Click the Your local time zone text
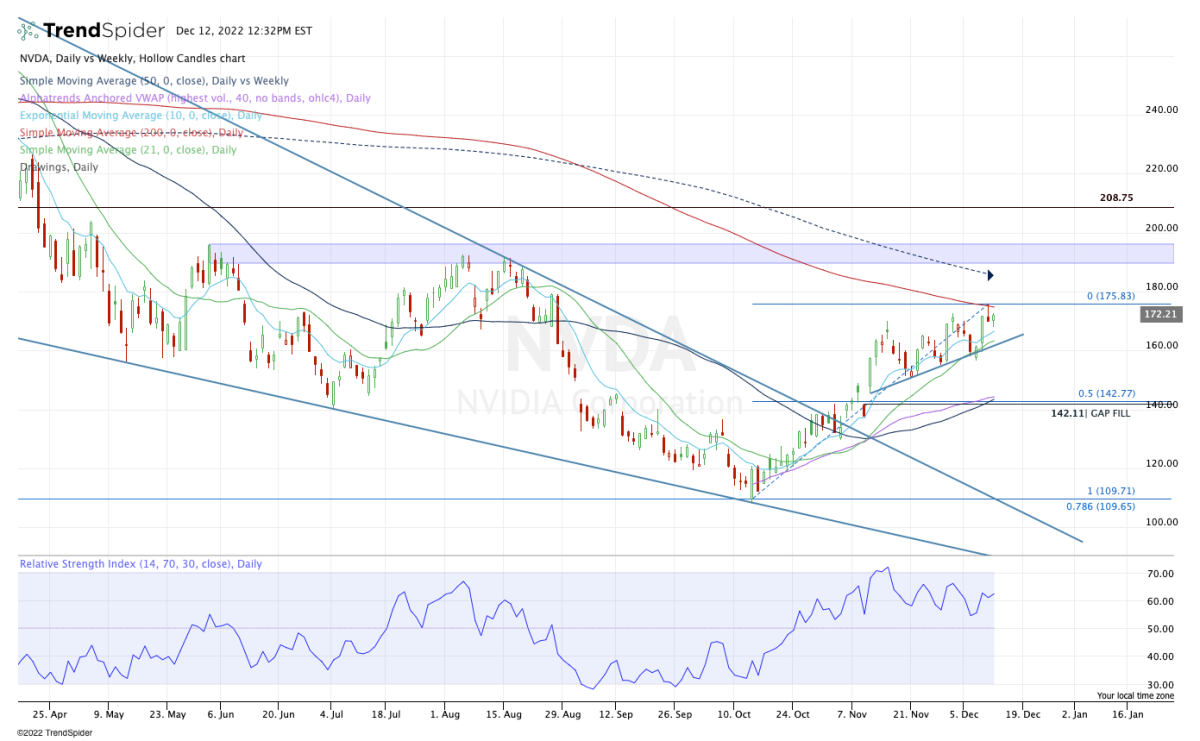 [x=1135, y=695]
